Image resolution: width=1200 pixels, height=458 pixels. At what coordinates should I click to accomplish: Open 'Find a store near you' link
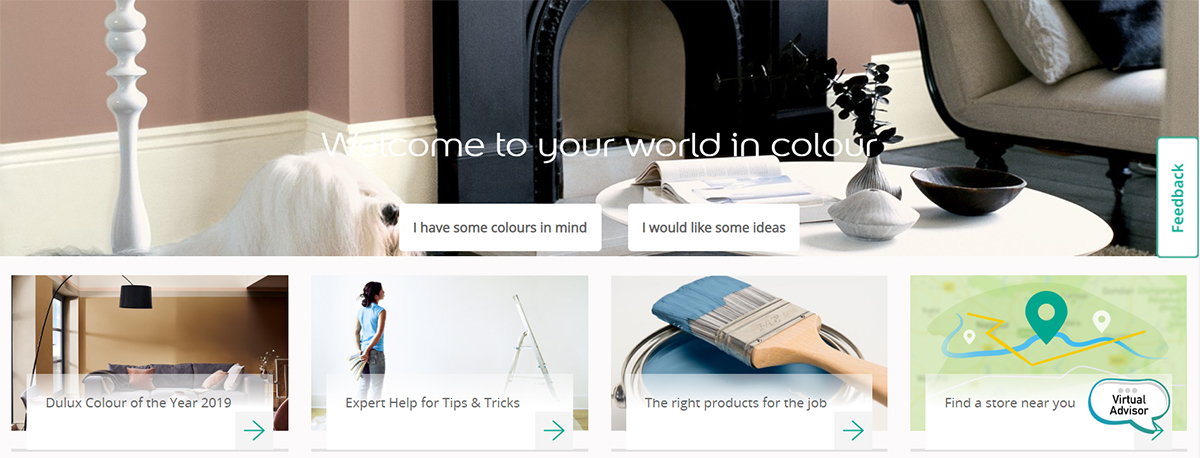pyautogui.click(x=1010, y=403)
